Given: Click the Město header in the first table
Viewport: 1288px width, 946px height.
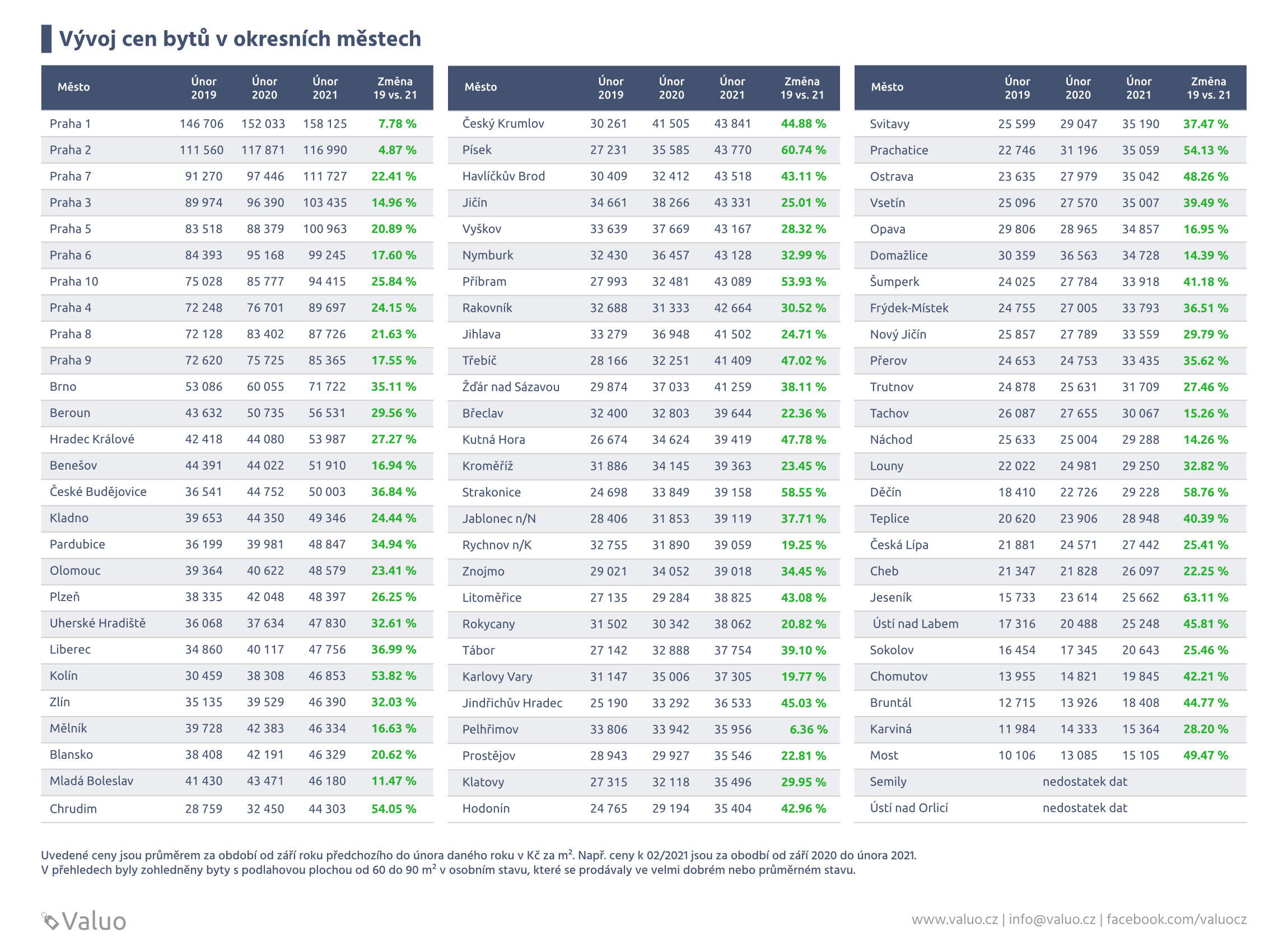Looking at the screenshot, I should (x=74, y=87).
